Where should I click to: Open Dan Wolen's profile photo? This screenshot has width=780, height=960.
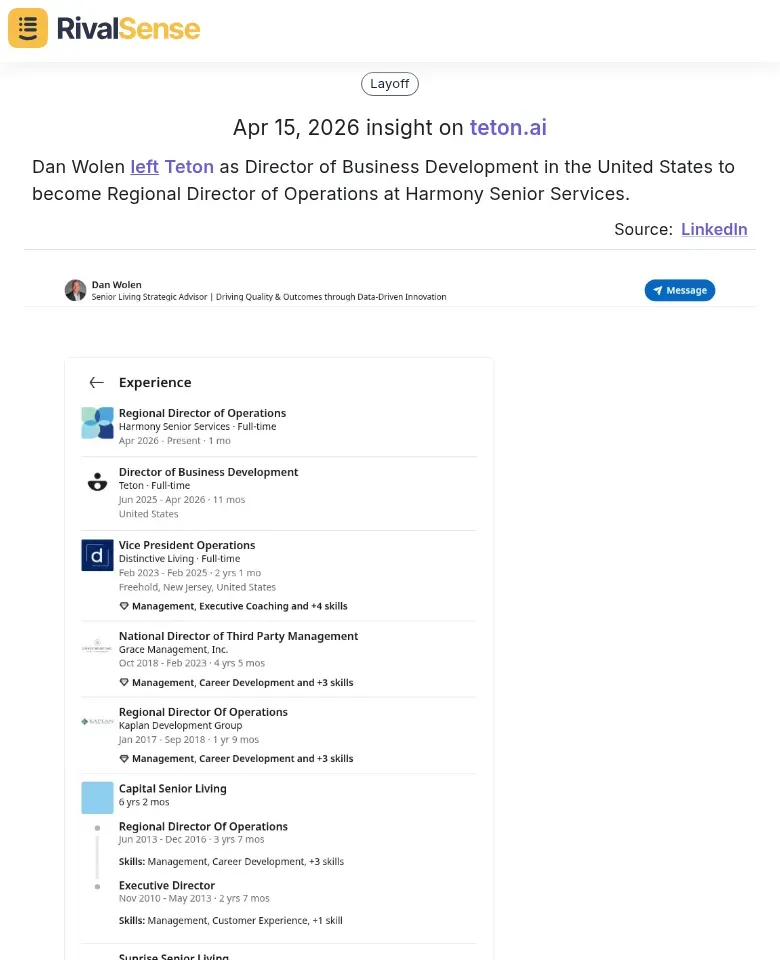tap(75, 290)
